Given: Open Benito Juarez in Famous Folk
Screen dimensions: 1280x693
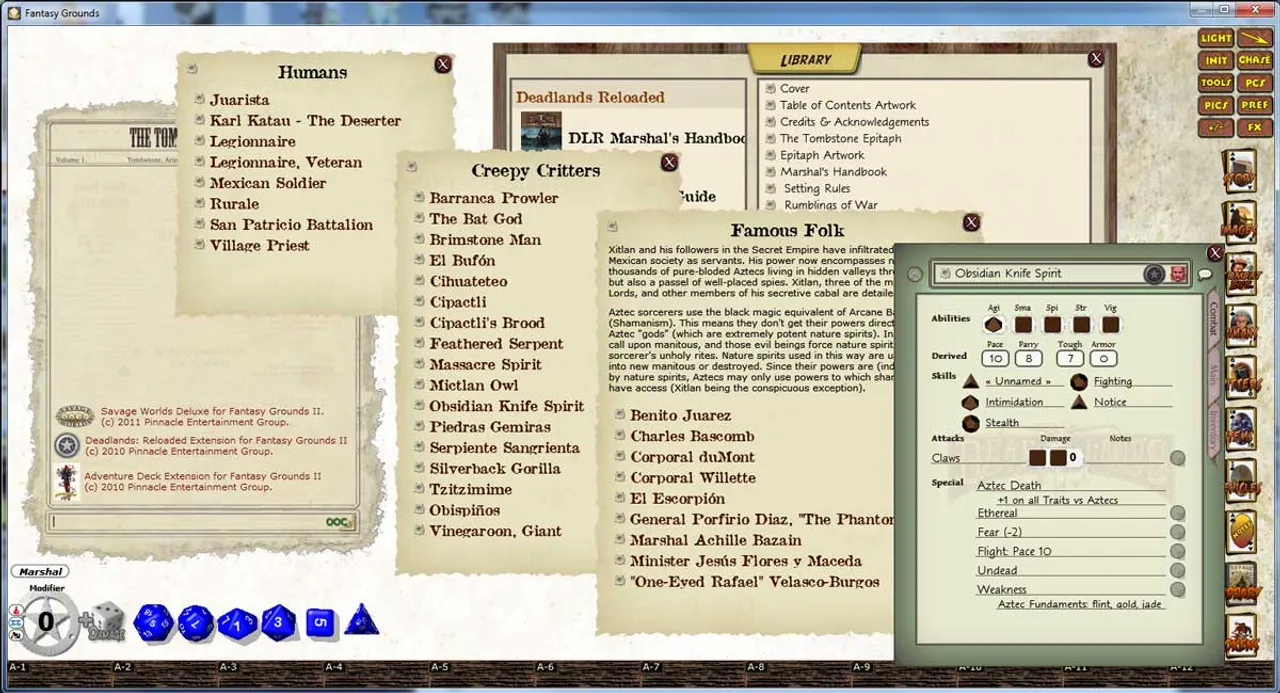Looking at the screenshot, I should click(x=680, y=415).
